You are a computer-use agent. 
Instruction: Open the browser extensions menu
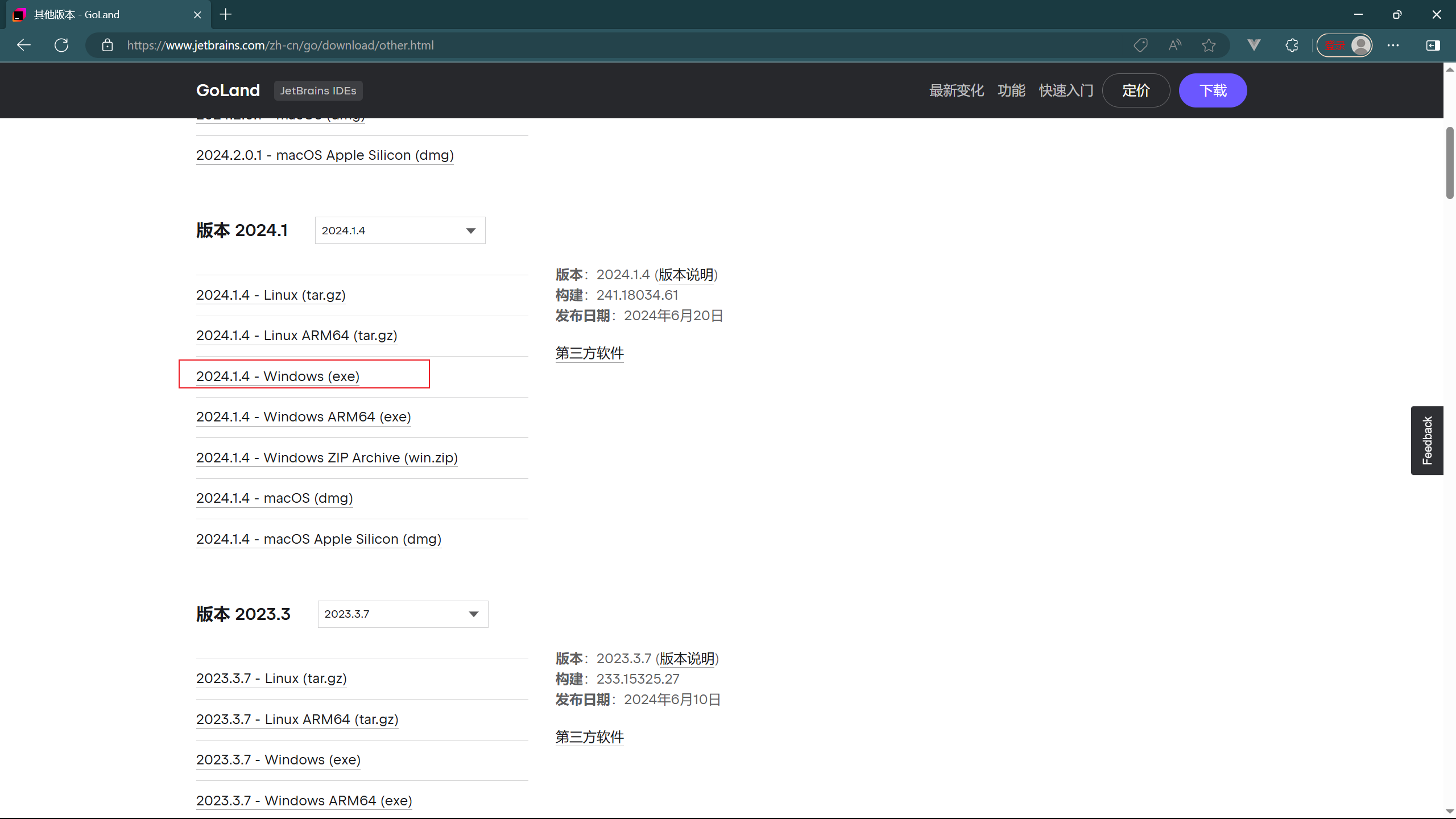[x=1292, y=45]
